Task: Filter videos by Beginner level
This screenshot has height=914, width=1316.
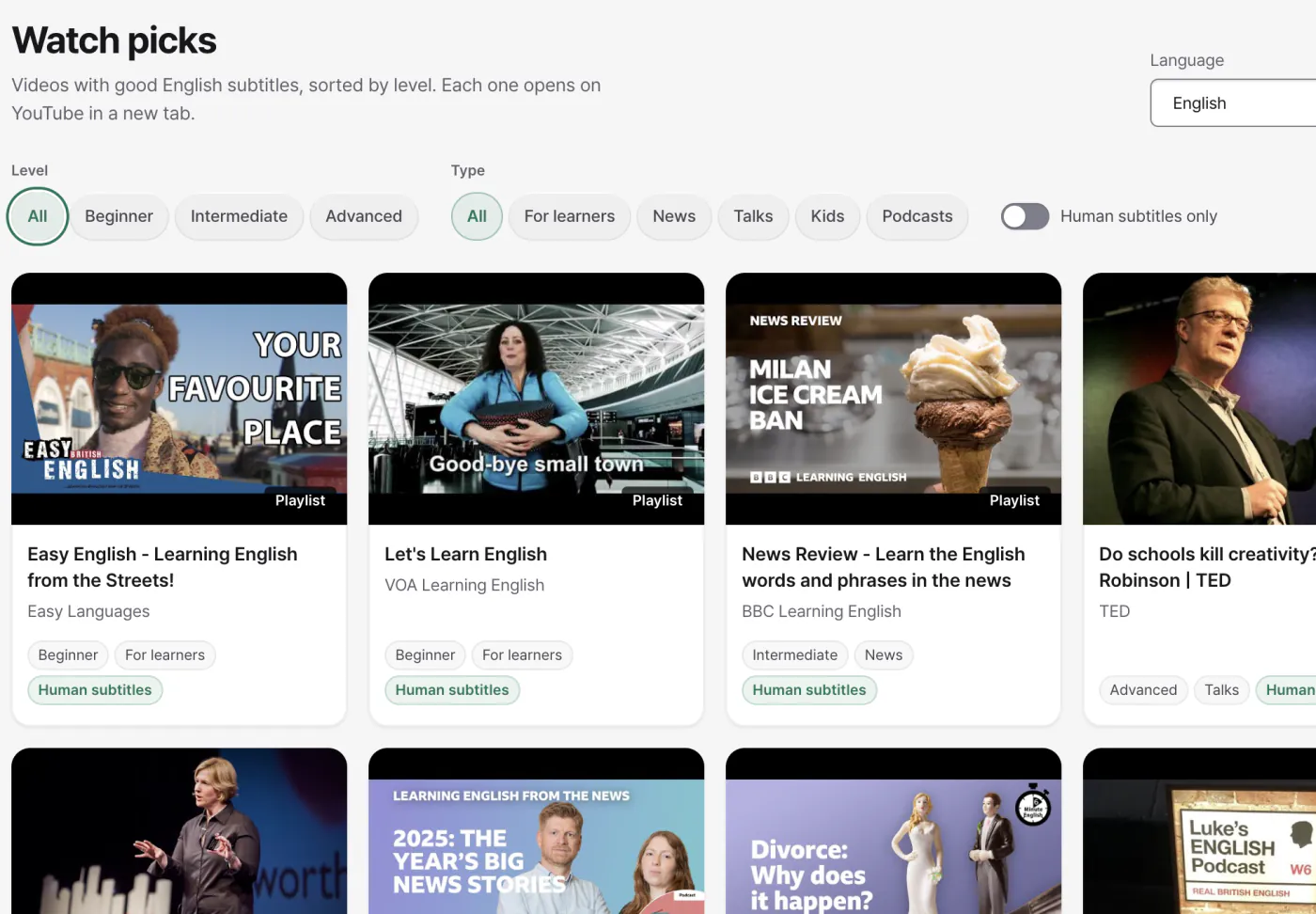Action: [118, 216]
